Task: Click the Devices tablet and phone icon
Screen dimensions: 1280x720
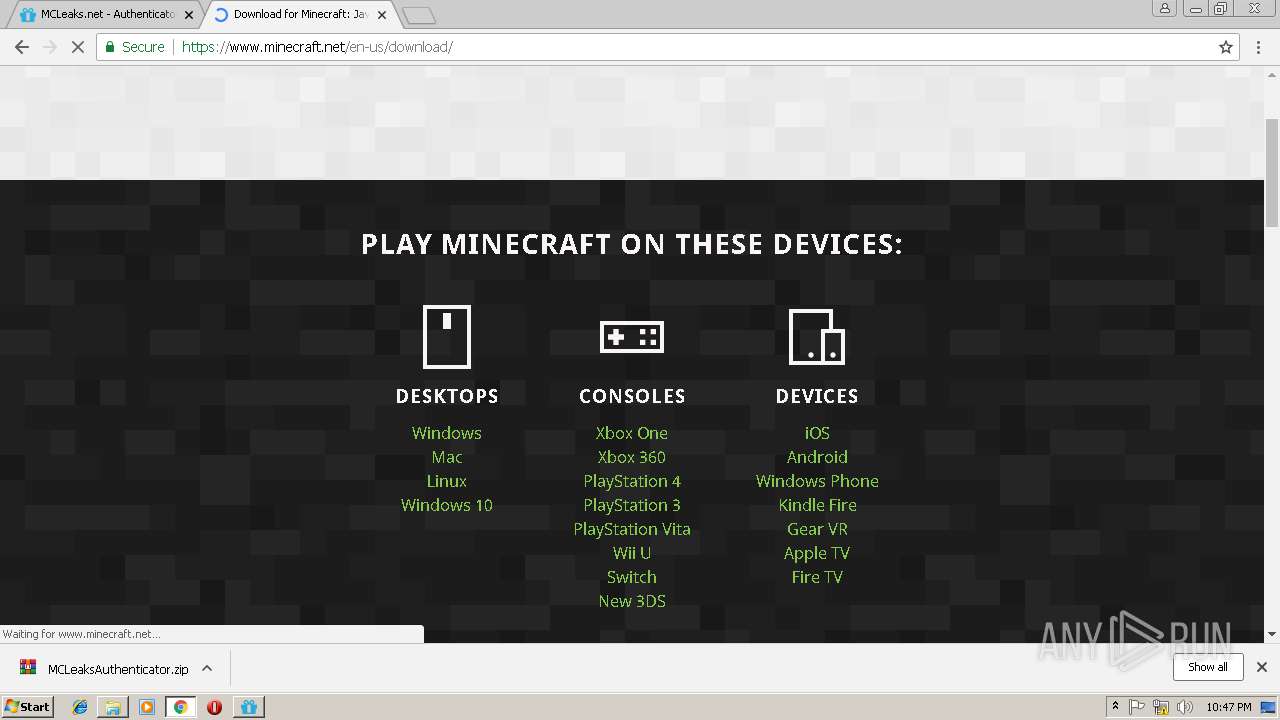Action: click(x=817, y=337)
